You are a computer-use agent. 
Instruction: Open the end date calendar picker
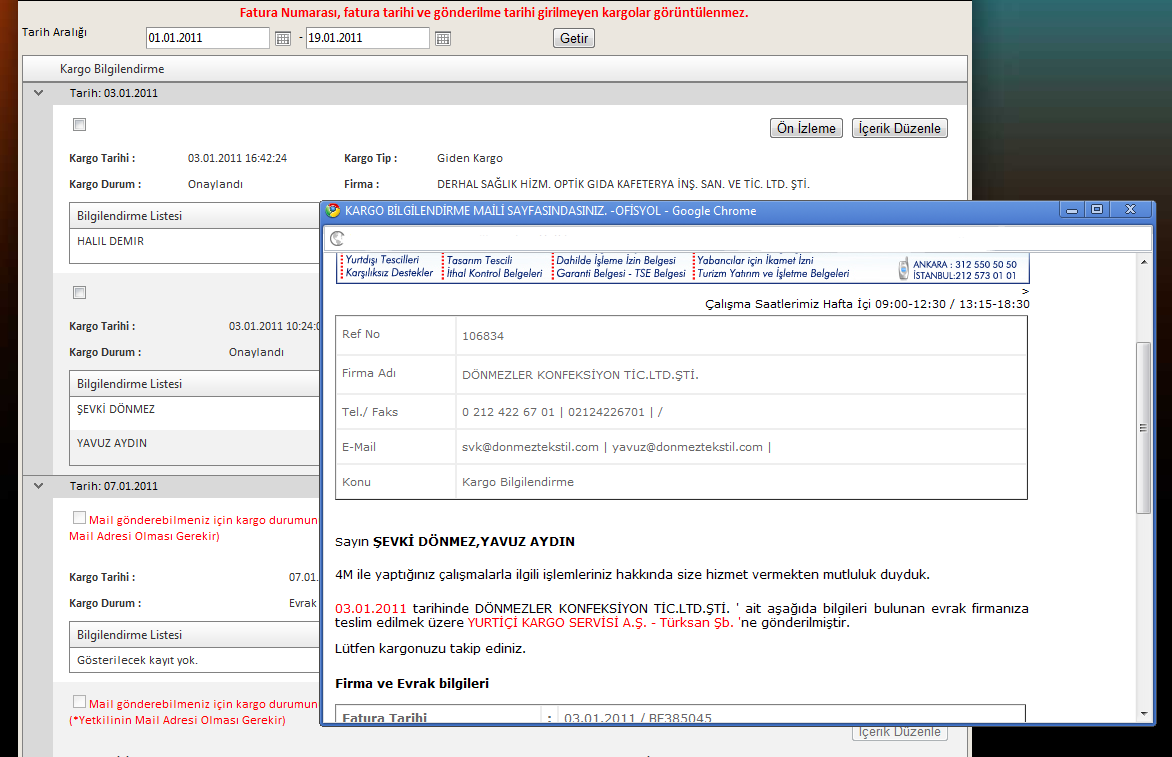click(443, 39)
